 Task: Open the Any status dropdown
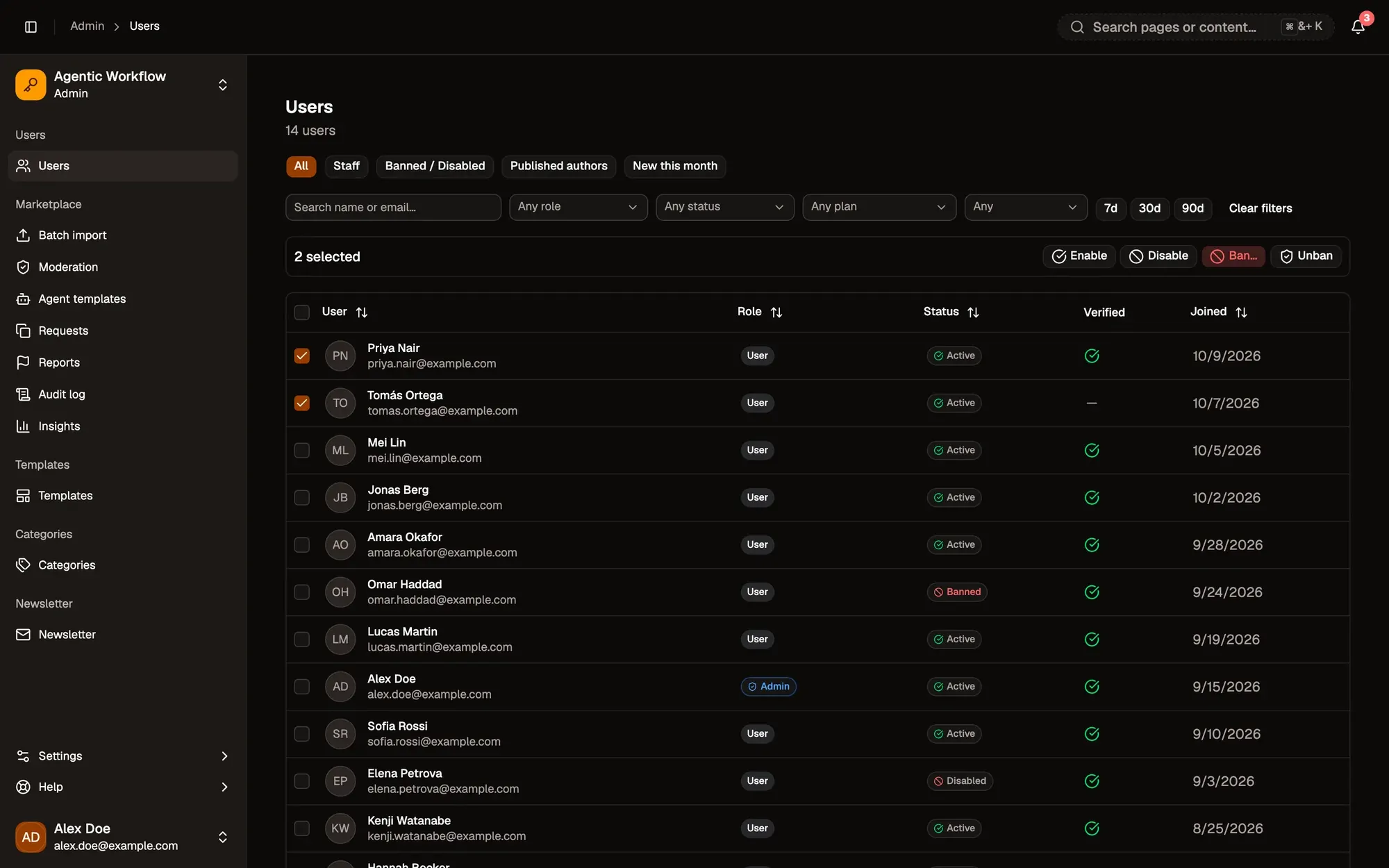point(724,207)
